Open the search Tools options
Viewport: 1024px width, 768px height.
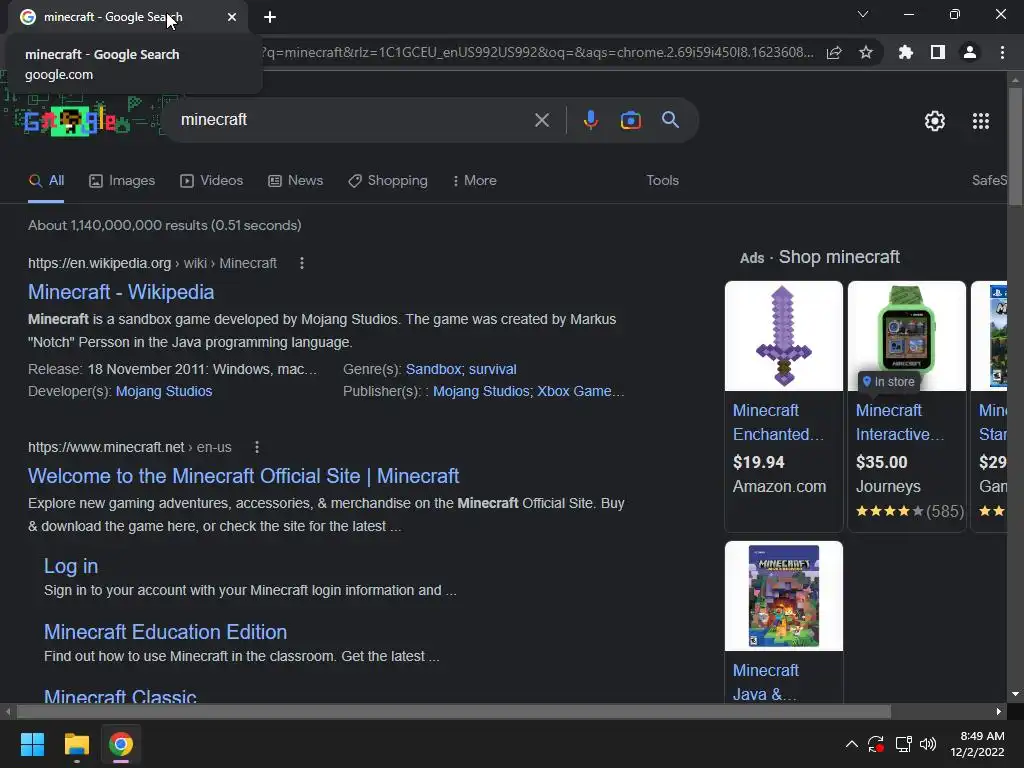[x=662, y=181]
